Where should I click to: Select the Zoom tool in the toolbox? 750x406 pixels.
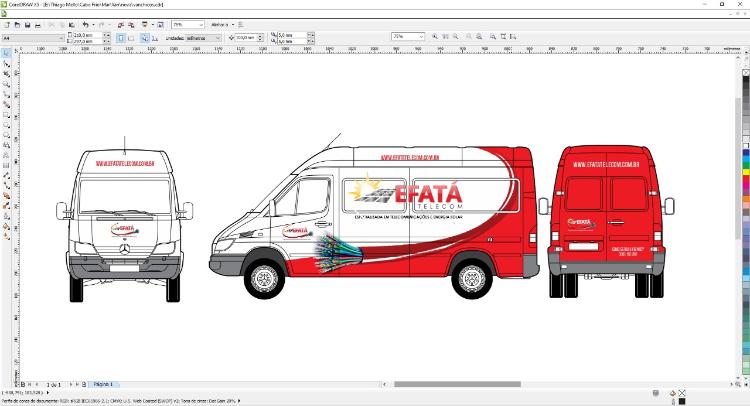[6, 84]
